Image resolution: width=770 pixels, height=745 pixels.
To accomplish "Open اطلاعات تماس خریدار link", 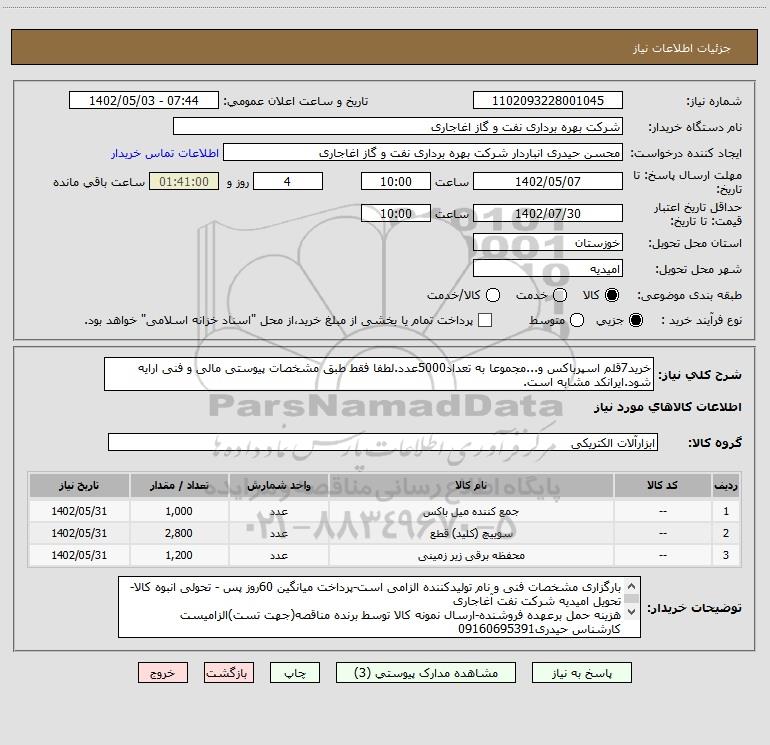I will click(165, 153).
